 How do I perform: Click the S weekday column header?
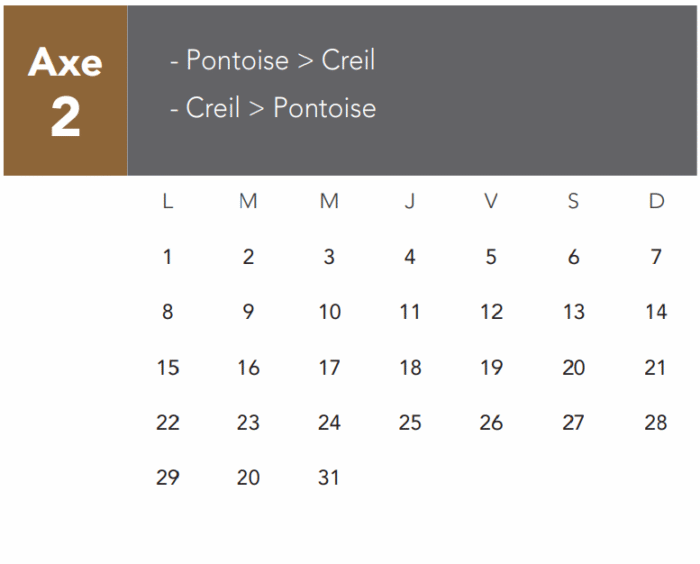(573, 202)
